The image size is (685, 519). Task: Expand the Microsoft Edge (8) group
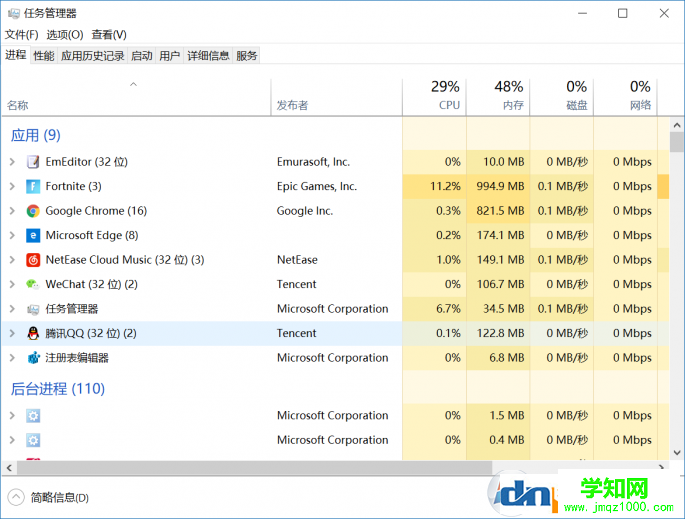click(12, 235)
